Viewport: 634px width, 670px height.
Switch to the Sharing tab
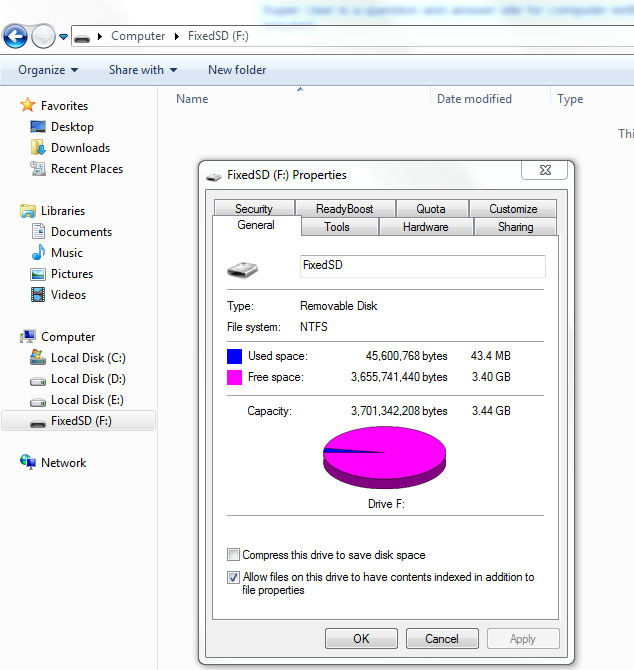coord(515,226)
